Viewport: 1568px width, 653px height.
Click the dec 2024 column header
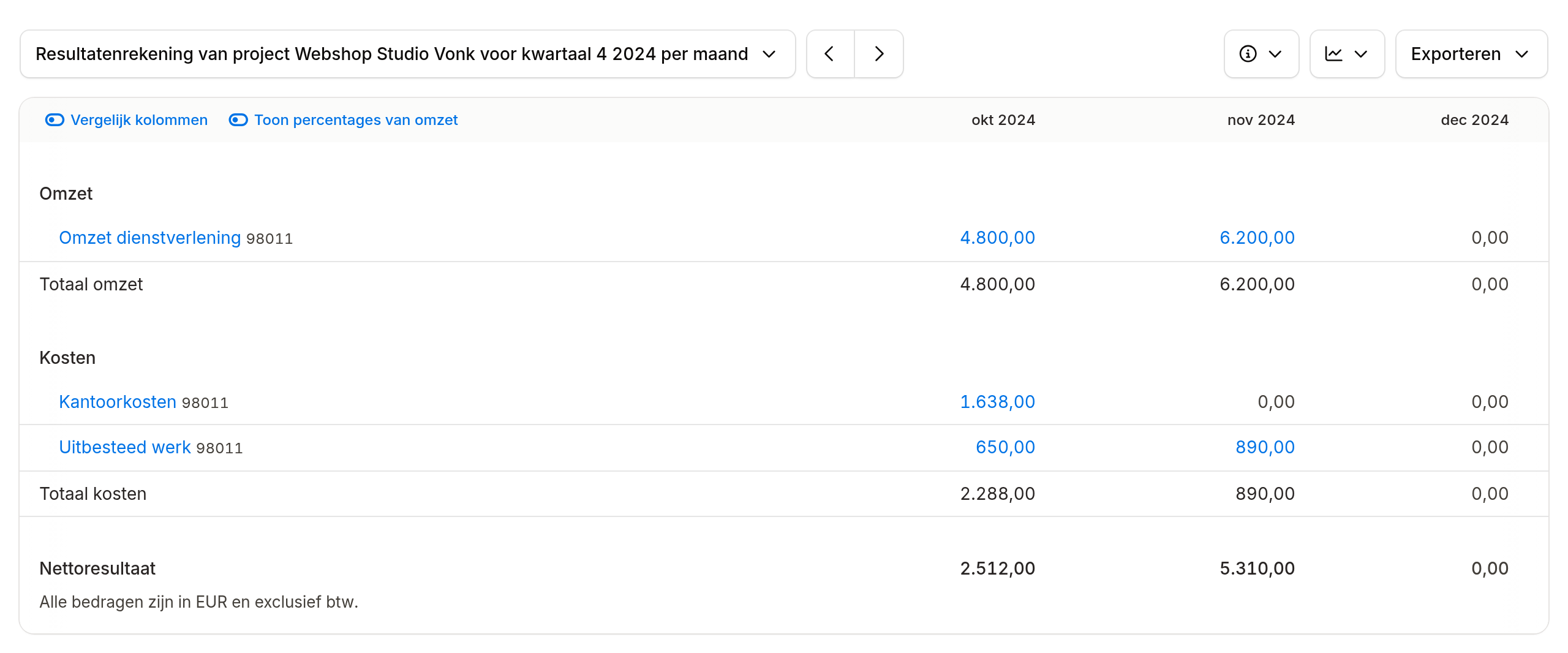(x=1474, y=120)
